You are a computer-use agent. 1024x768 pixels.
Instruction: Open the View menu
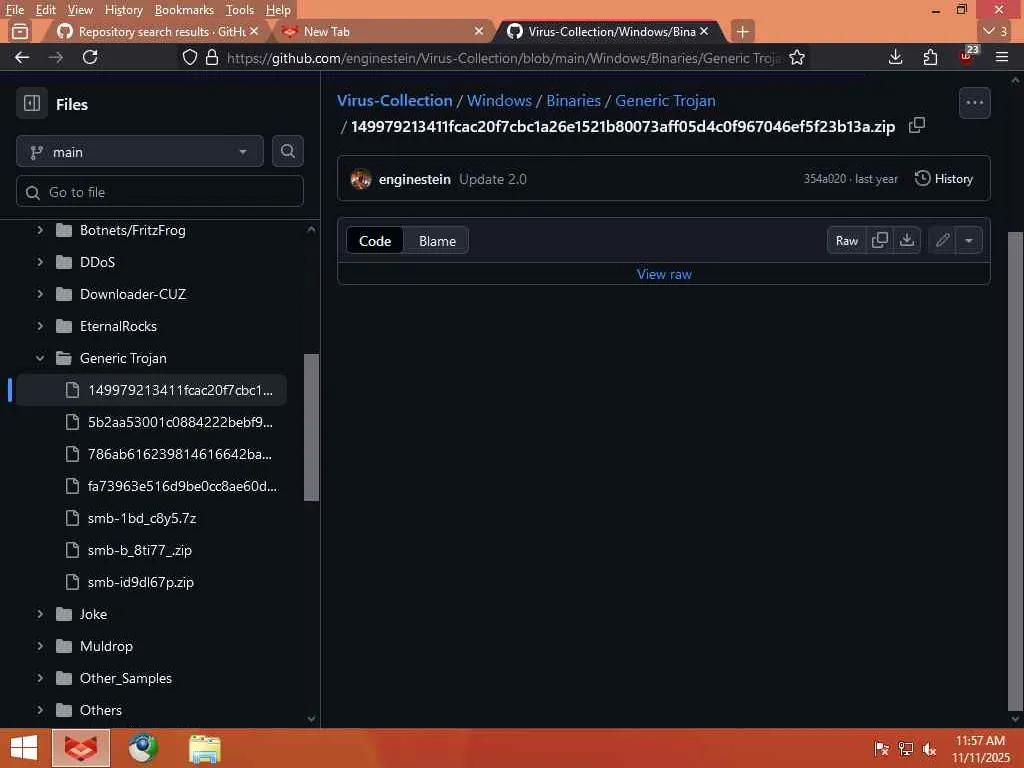click(80, 10)
